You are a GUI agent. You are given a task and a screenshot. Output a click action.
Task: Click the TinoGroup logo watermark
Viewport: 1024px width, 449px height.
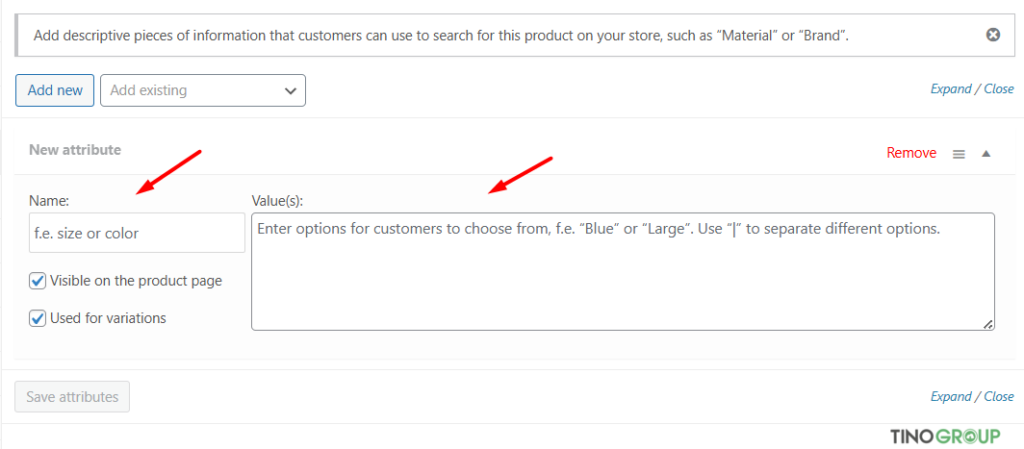click(x=945, y=437)
